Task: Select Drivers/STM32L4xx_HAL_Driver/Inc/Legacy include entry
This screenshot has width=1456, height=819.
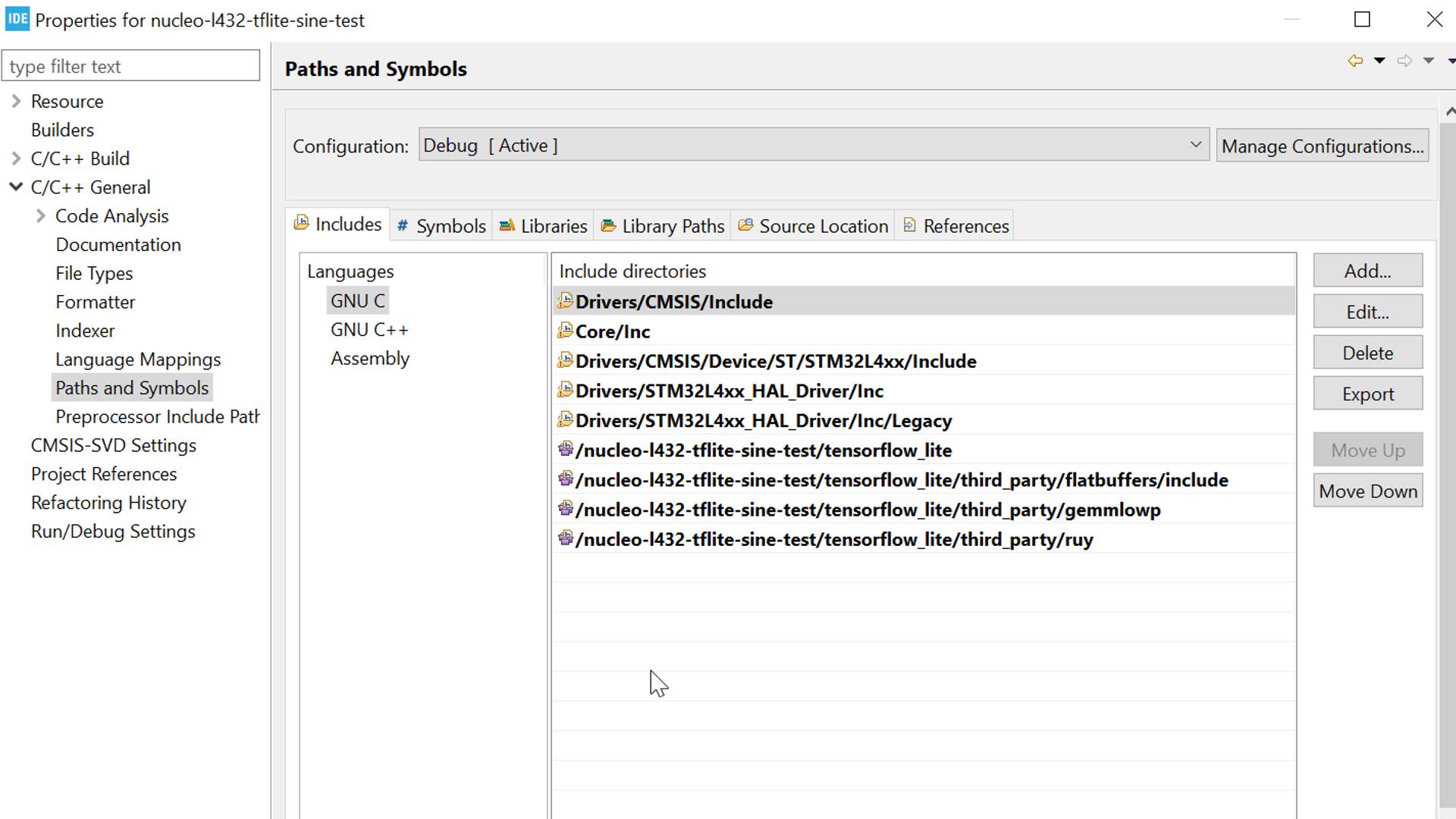Action: (x=763, y=421)
